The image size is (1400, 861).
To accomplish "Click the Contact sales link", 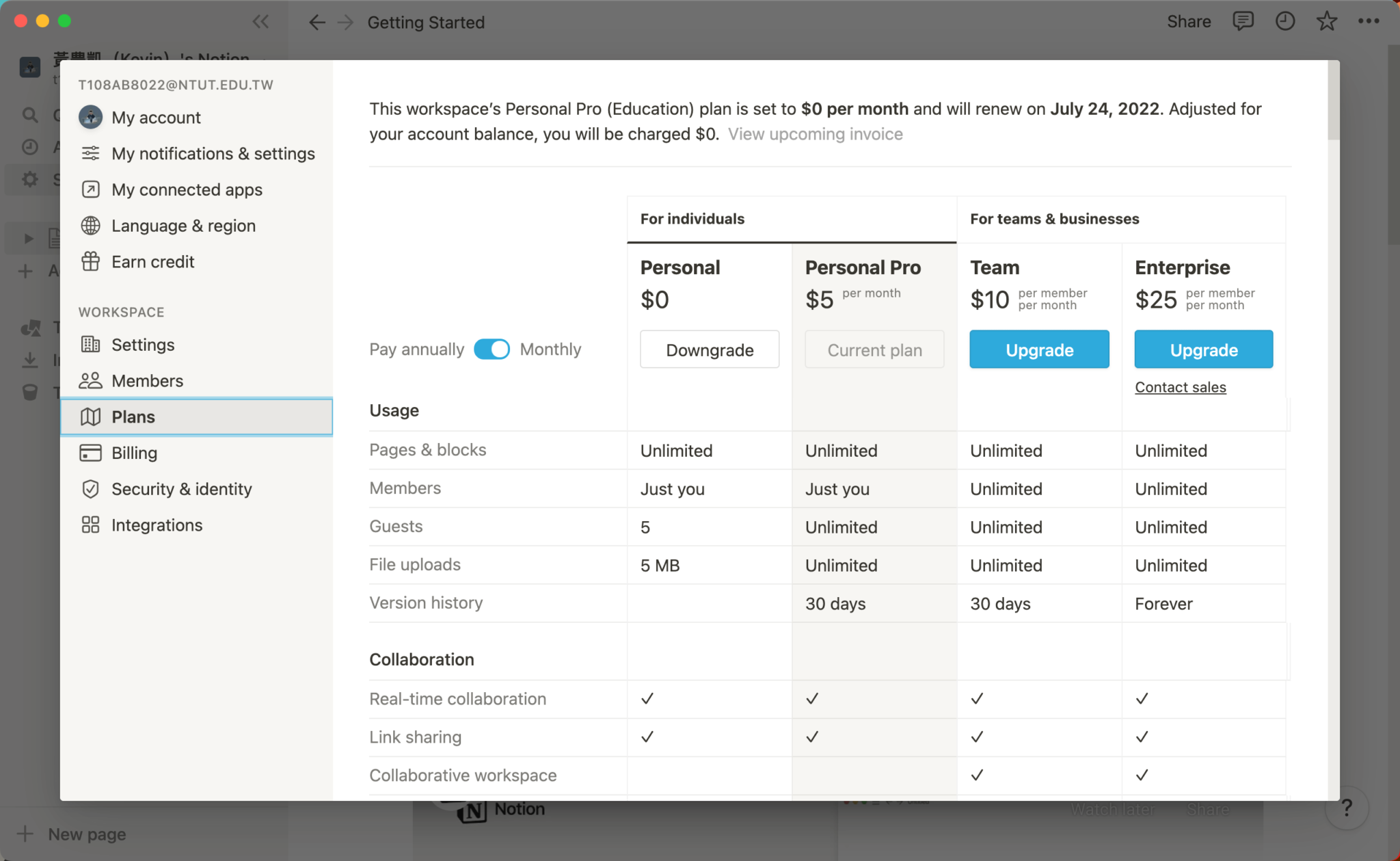I will [1180, 387].
